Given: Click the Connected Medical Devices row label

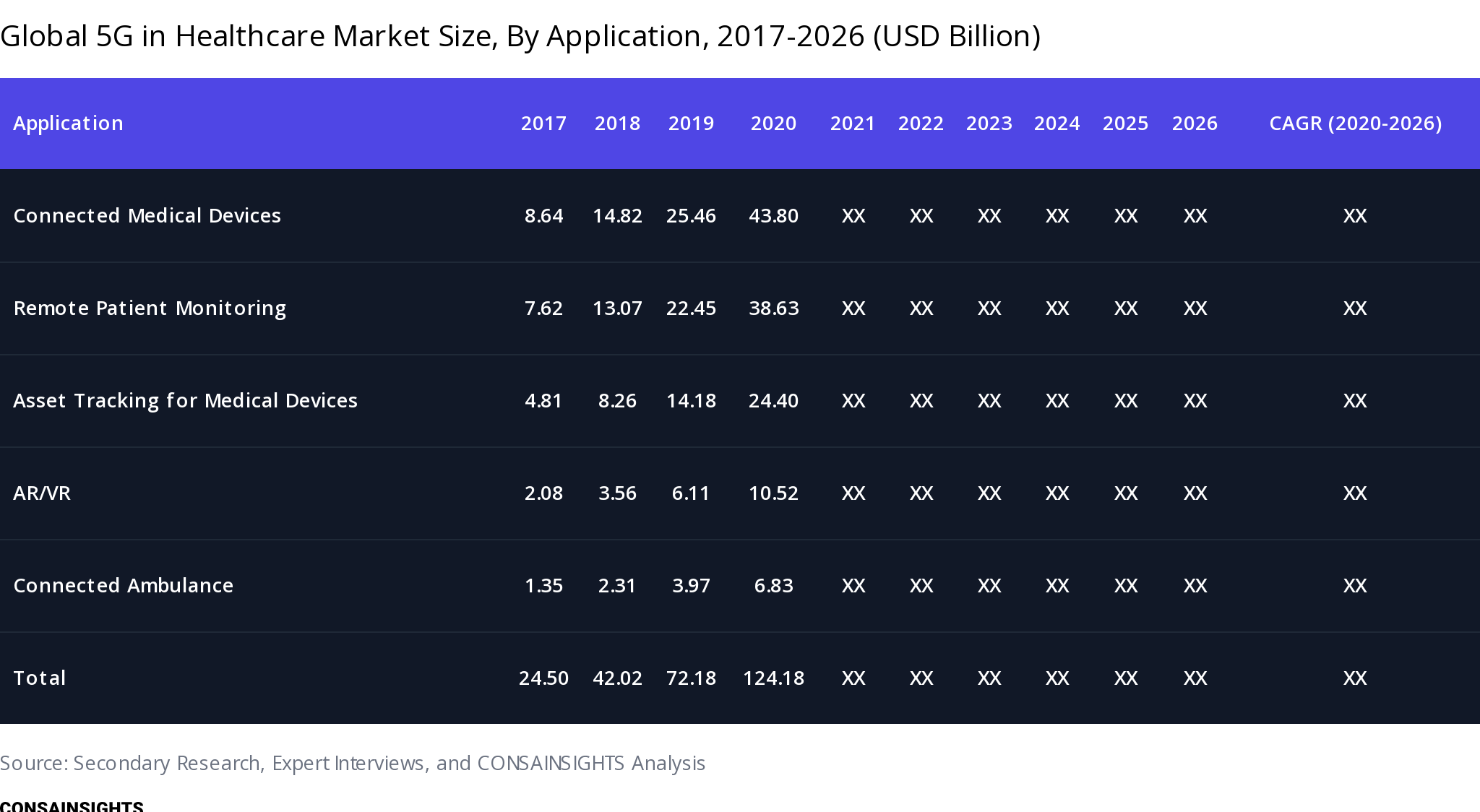Looking at the screenshot, I should [147, 216].
